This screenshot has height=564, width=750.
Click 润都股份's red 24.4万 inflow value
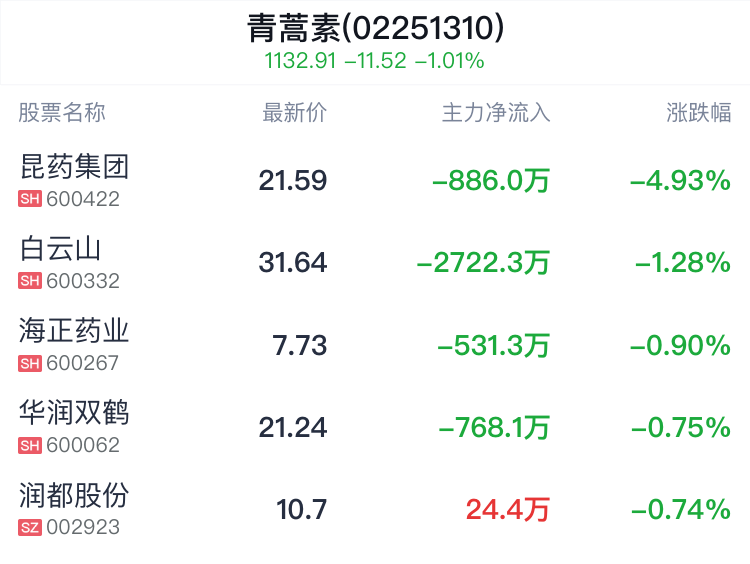[508, 510]
